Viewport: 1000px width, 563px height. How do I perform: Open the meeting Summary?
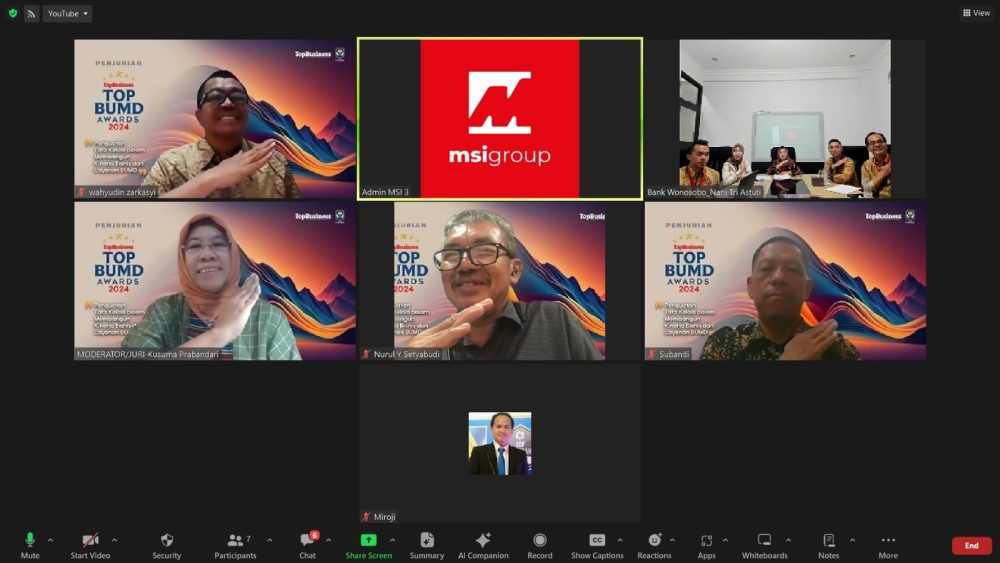tap(427, 545)
